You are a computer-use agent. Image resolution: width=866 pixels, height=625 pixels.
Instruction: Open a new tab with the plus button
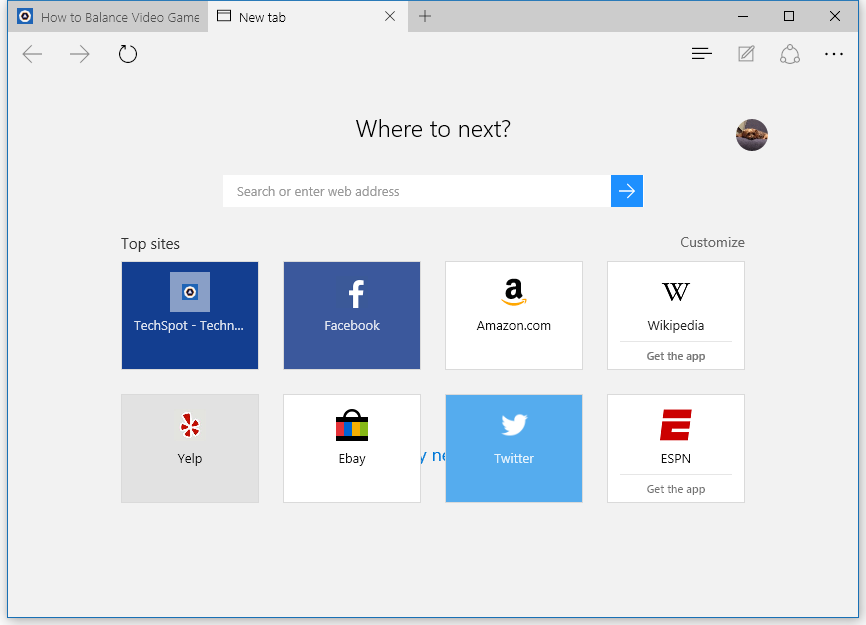pos(425,16)
